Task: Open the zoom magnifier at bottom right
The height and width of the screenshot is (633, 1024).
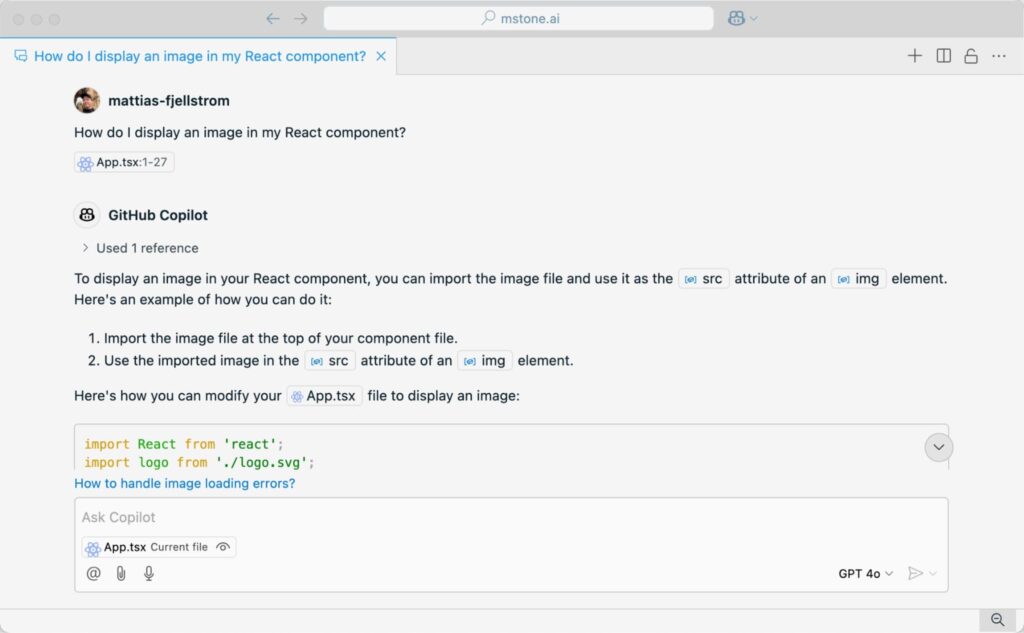Action: (996, 619)
